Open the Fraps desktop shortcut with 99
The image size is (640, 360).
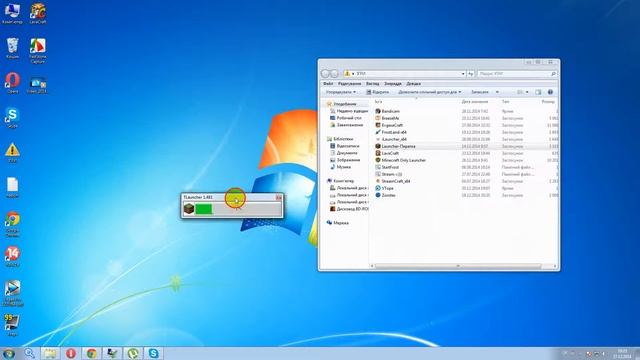point(12,325)
